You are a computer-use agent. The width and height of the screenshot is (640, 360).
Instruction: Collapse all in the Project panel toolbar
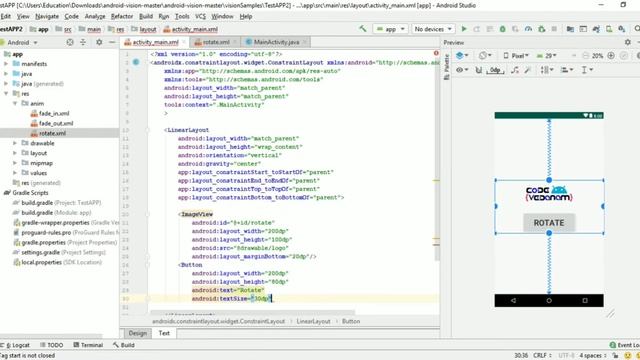(83, 42)
